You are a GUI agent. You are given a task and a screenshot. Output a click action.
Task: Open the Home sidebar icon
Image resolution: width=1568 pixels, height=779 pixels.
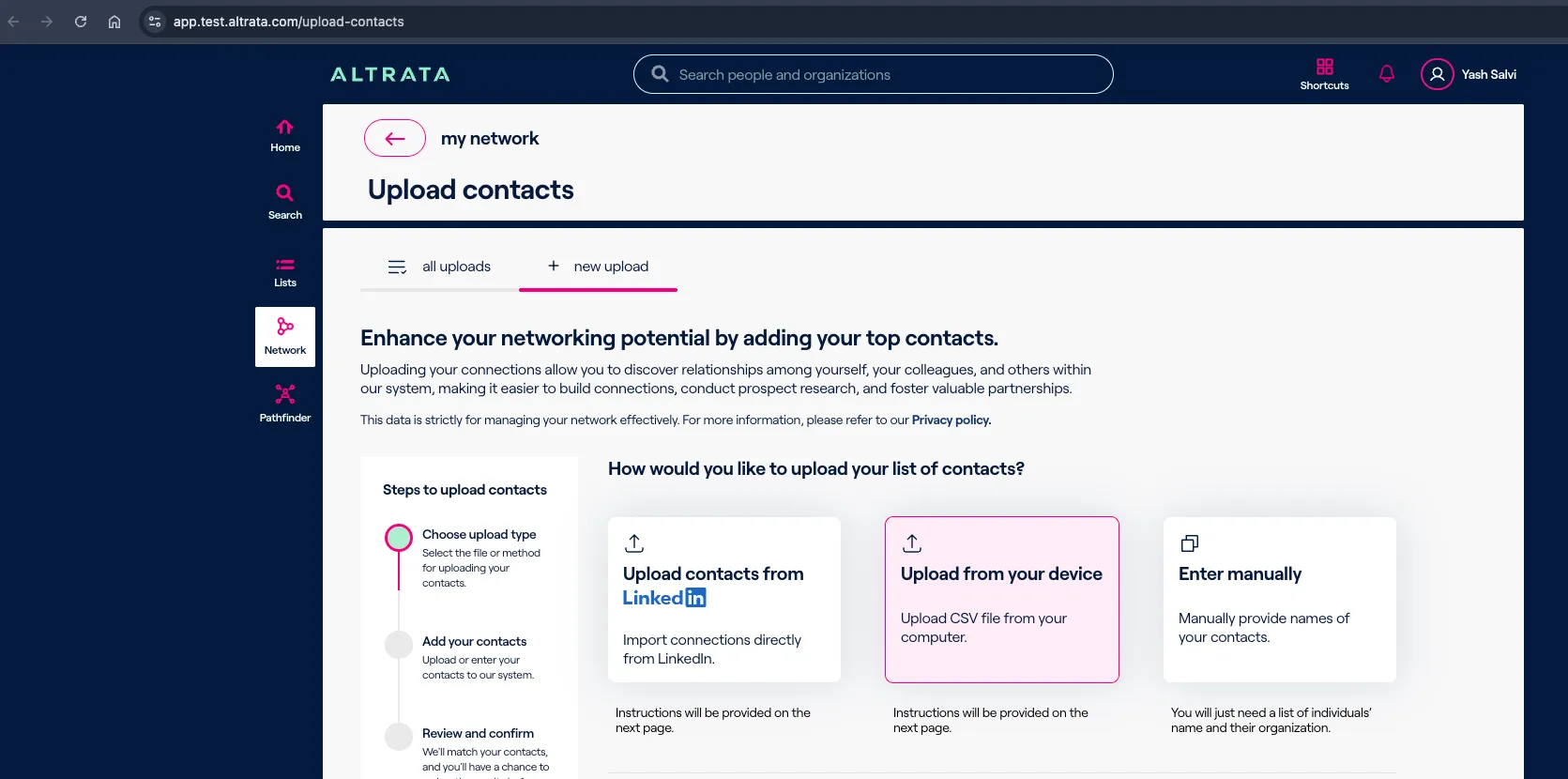click(285, 135)
